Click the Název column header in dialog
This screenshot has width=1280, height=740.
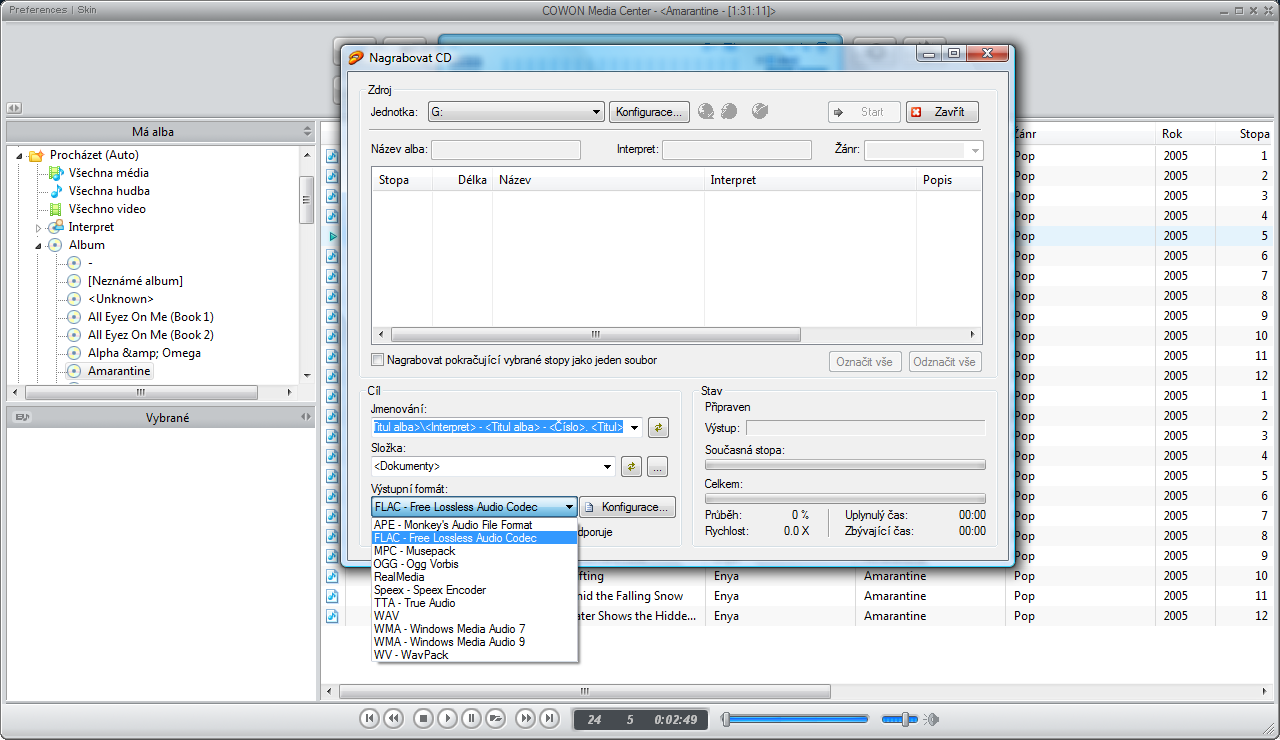tap(598, 180)
